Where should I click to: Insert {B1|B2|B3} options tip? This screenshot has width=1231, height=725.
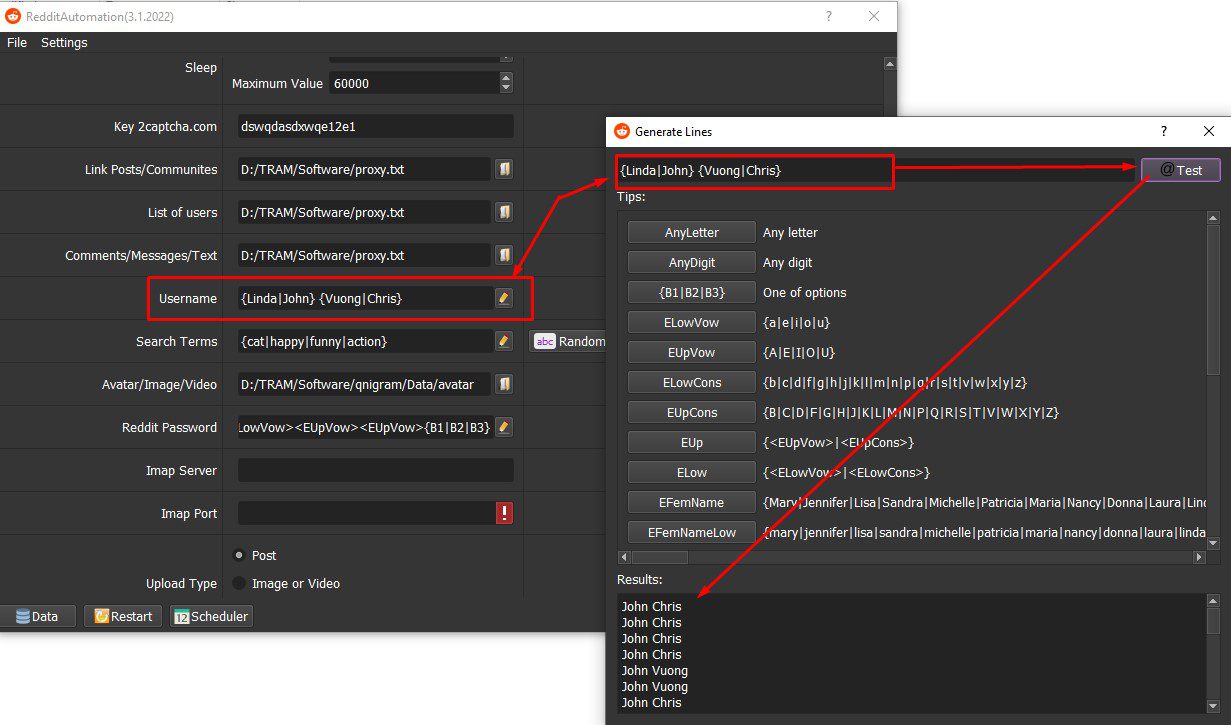692,292
